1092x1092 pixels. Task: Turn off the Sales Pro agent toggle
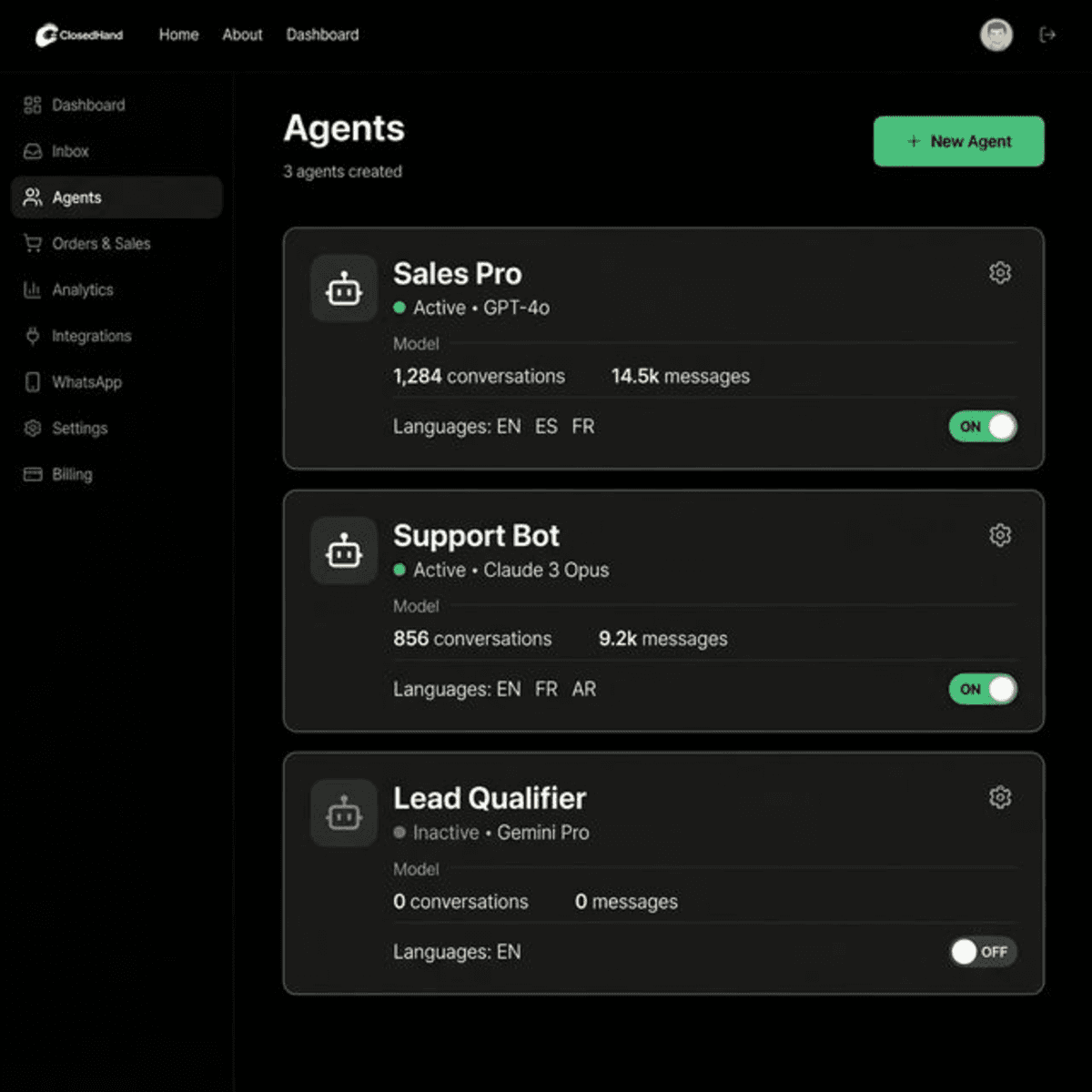point(983,427)
